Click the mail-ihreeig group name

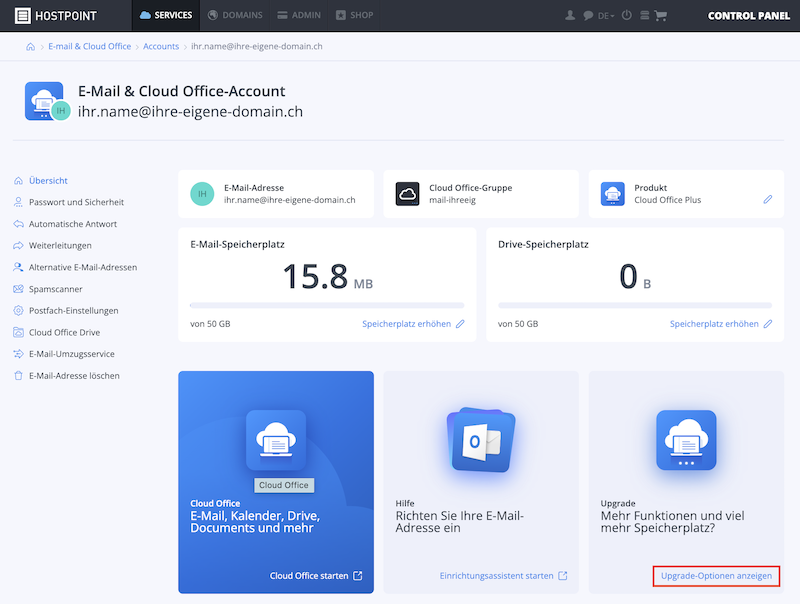pos(453,200)
